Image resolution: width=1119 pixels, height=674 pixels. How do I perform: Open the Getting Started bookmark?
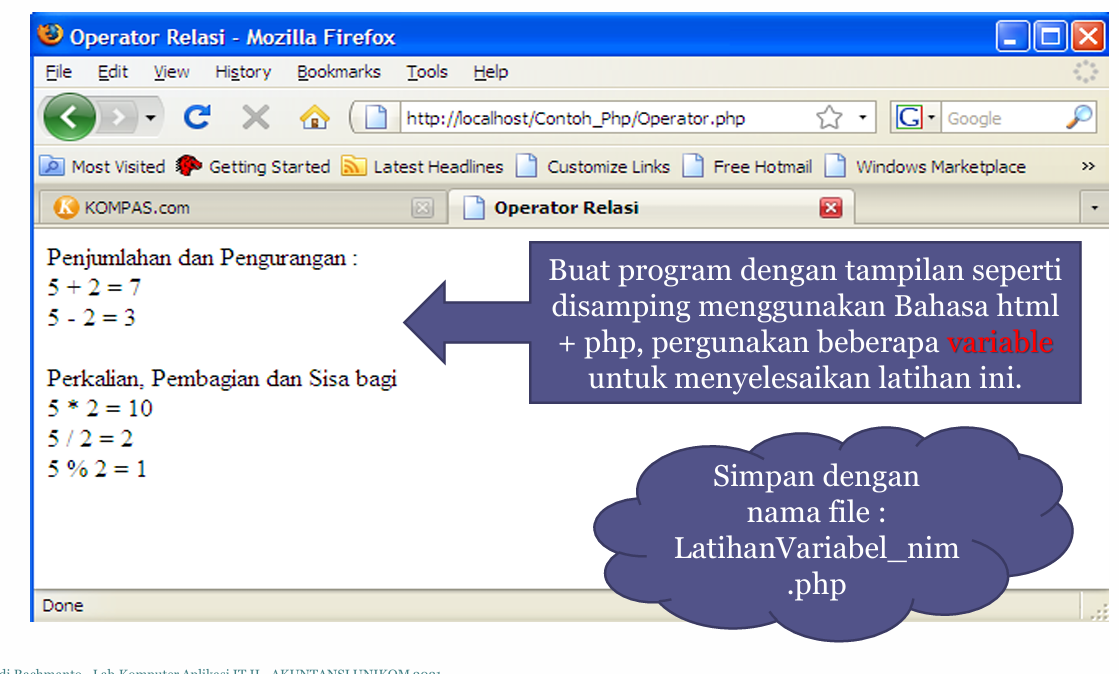[x=253, y=166]
